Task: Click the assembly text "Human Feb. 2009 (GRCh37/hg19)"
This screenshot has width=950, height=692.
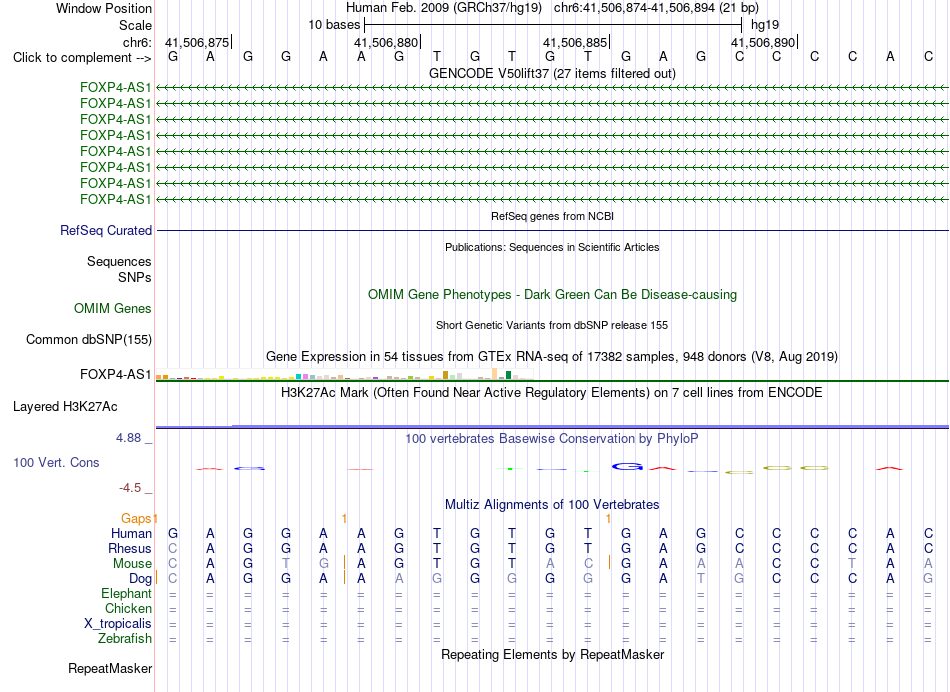Action: coord(444,8)
